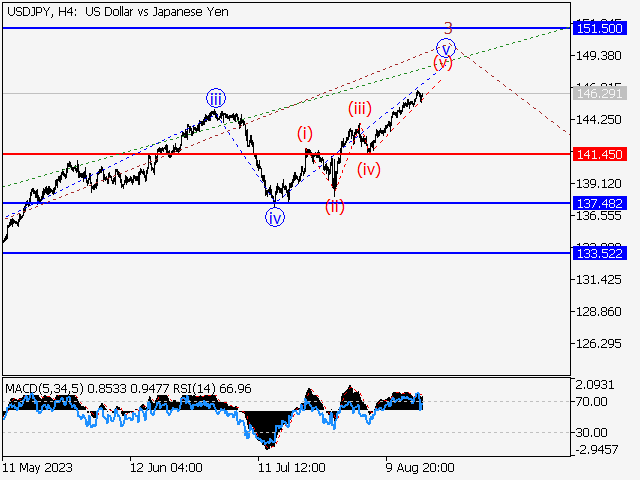
Task: Select the red (iii) wave label
Action: click(360, 109)
